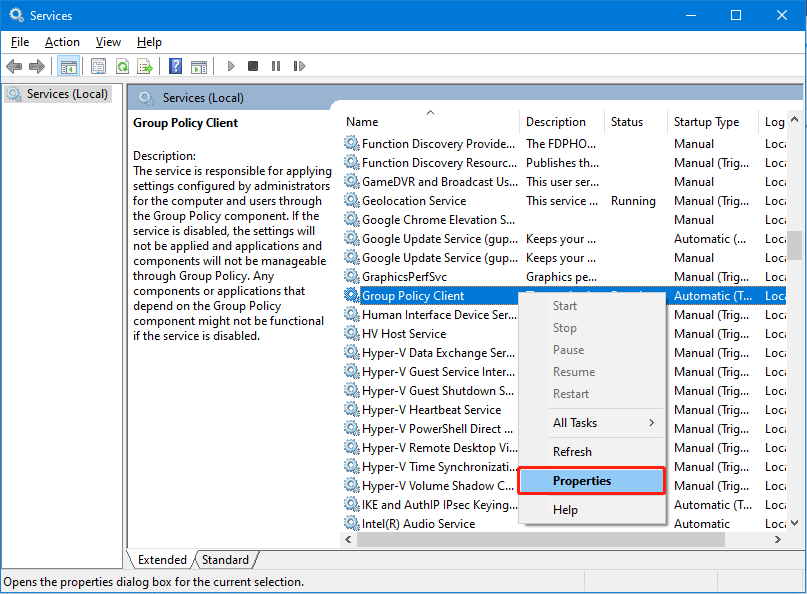The image size is (807, 594).
Task: Switch to the Standard tab
Action: coord(225,560)
